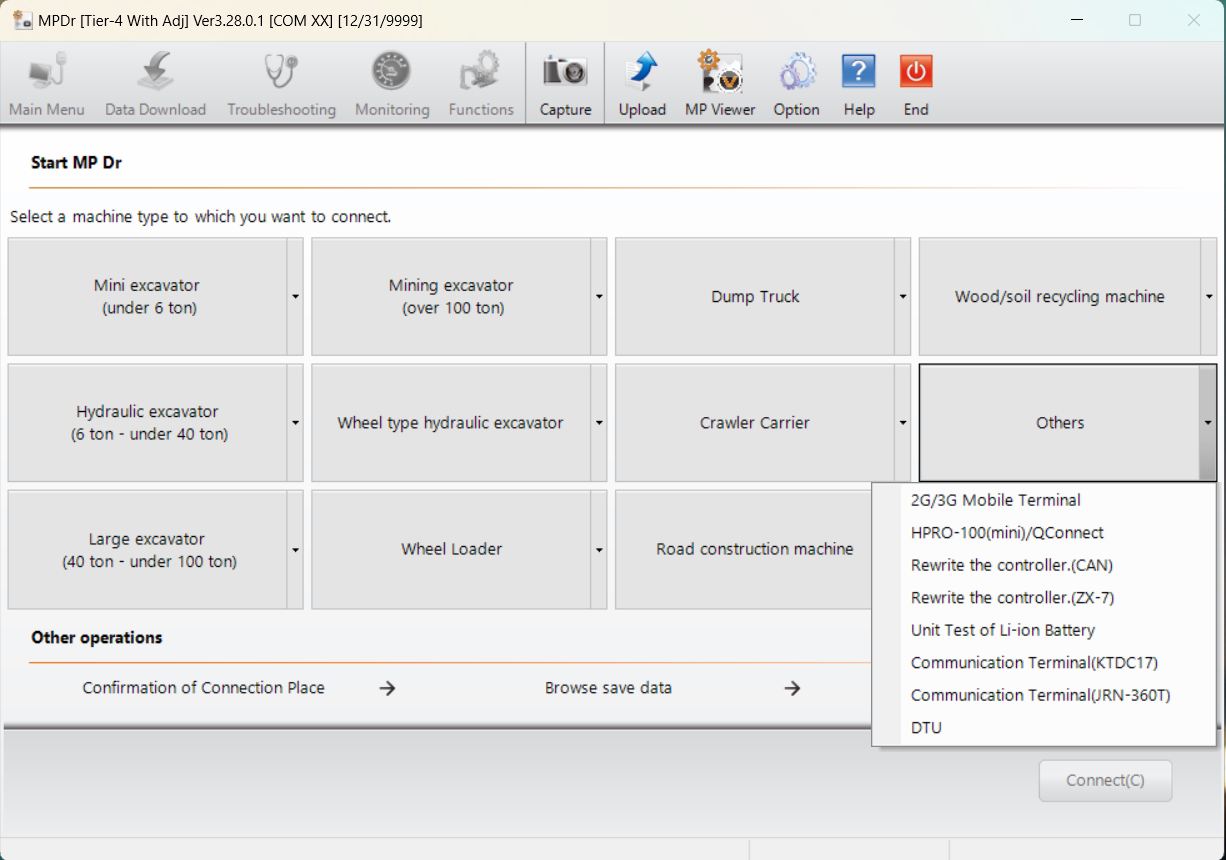Choose Rewrite the controller.(CAN) option
Image resolution: width=1226 pixels, height=860 pixels.
1011,565
